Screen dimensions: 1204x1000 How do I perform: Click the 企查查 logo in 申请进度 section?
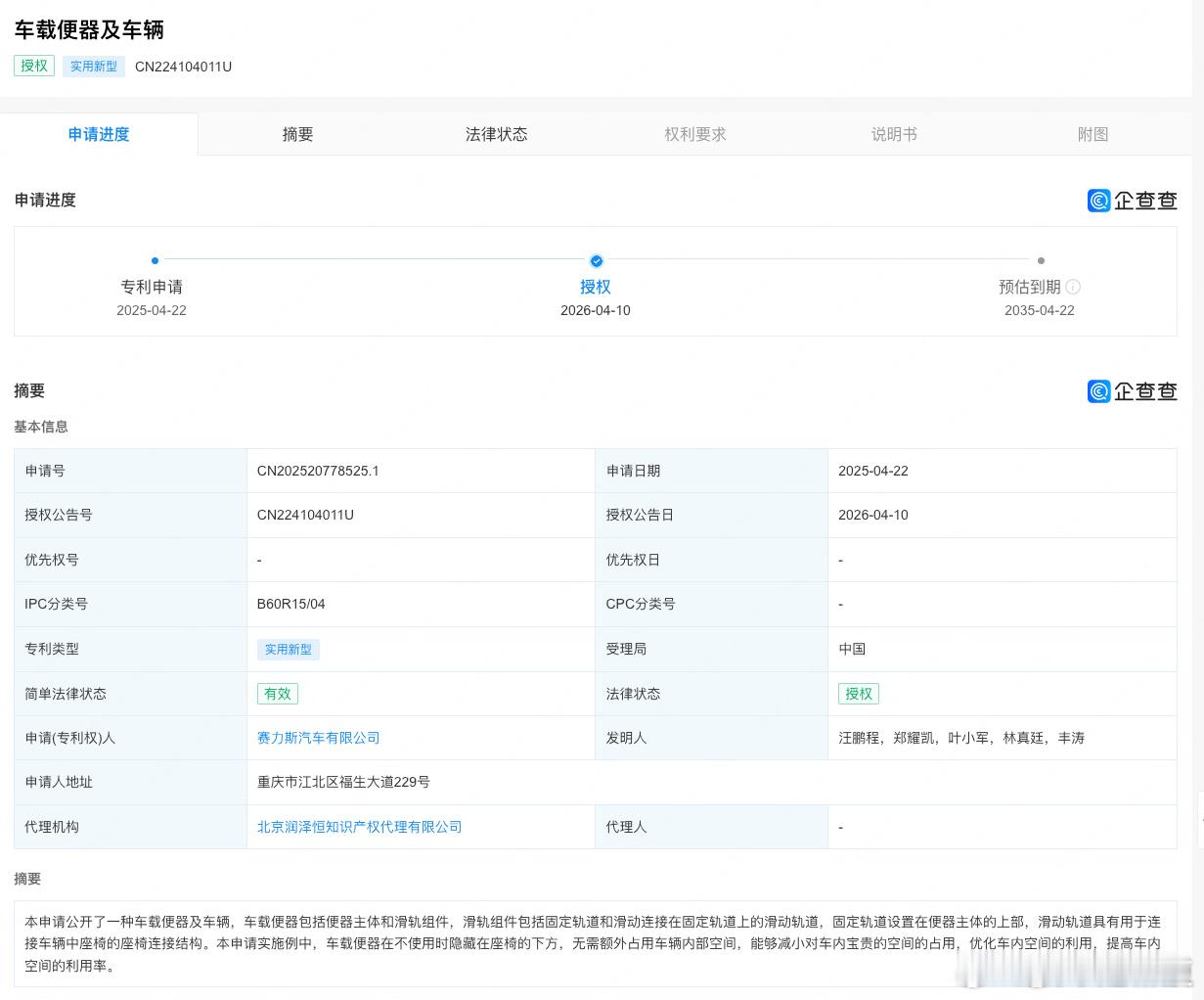point(1132,201)
